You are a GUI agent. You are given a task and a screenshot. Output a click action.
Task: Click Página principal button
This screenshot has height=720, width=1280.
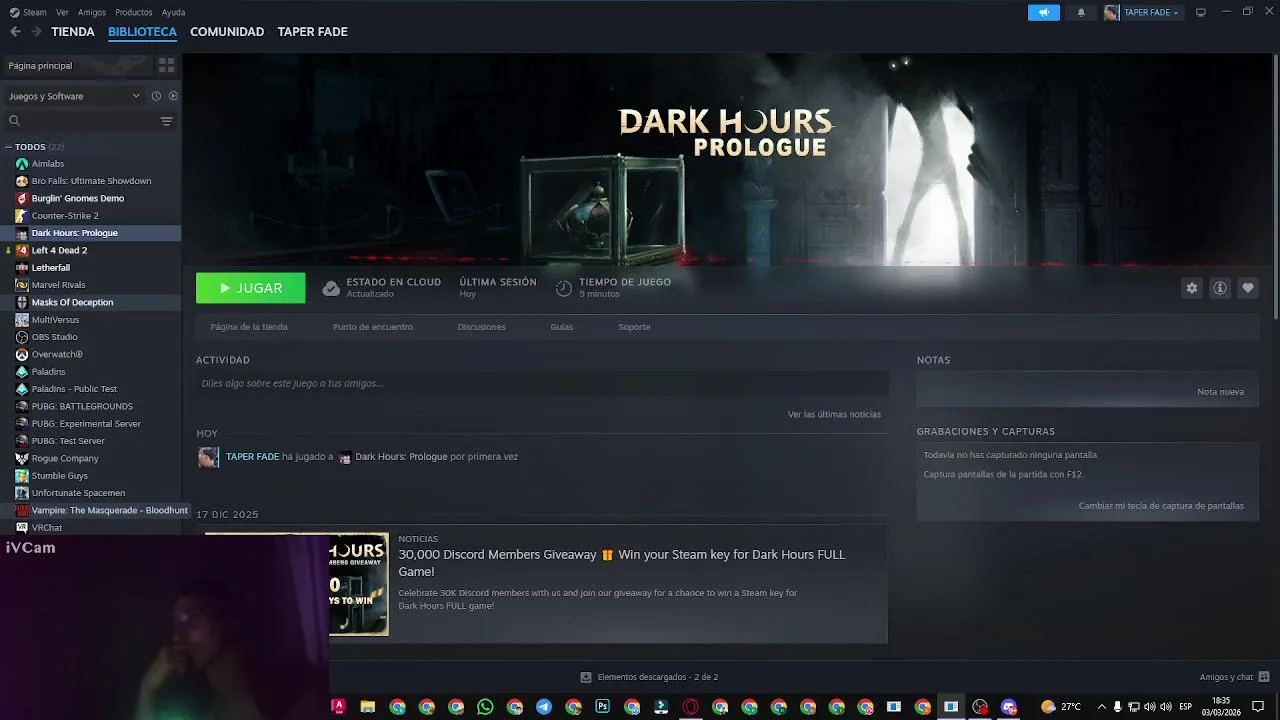[77, 65]
